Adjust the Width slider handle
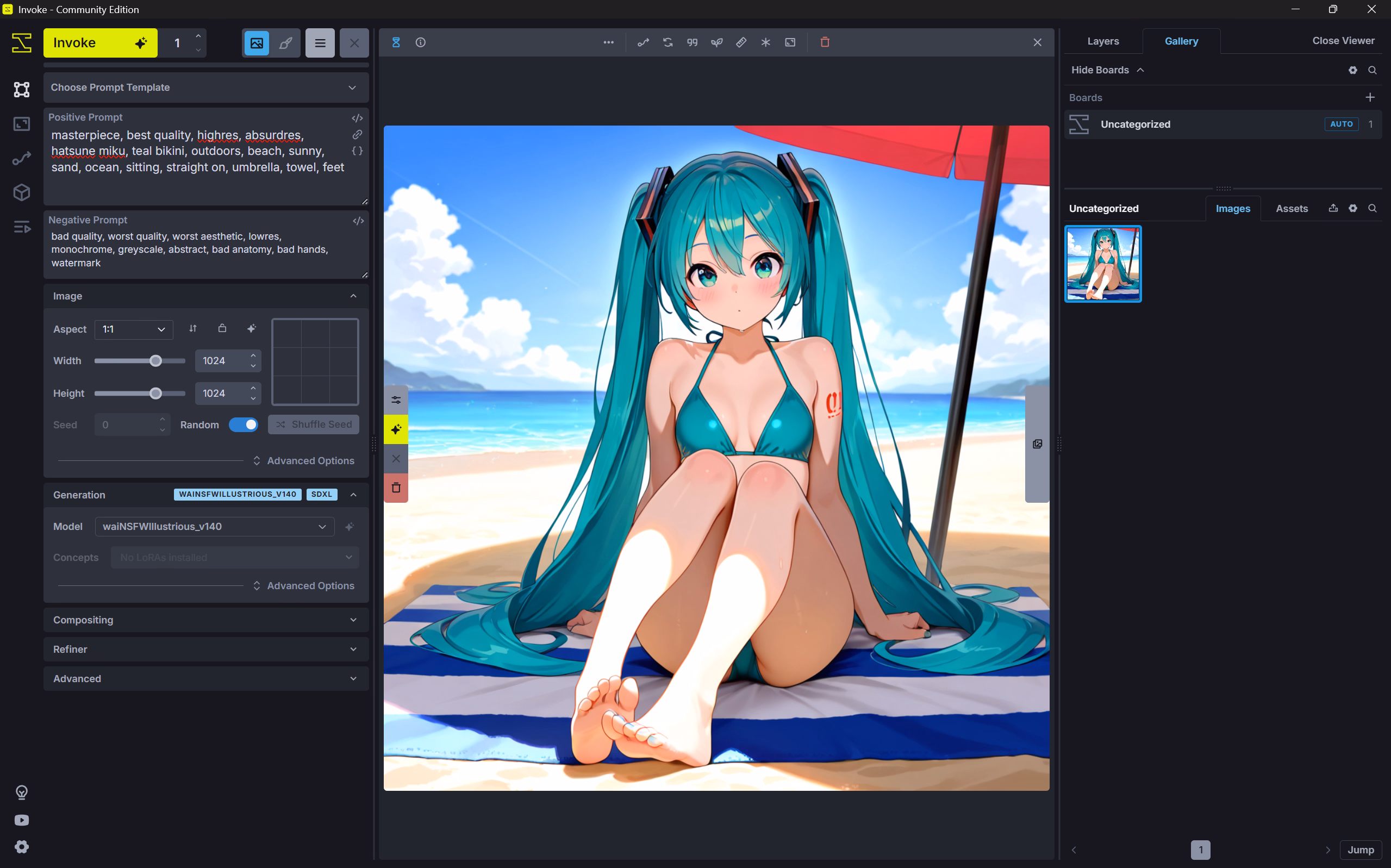 pos(155,361)
